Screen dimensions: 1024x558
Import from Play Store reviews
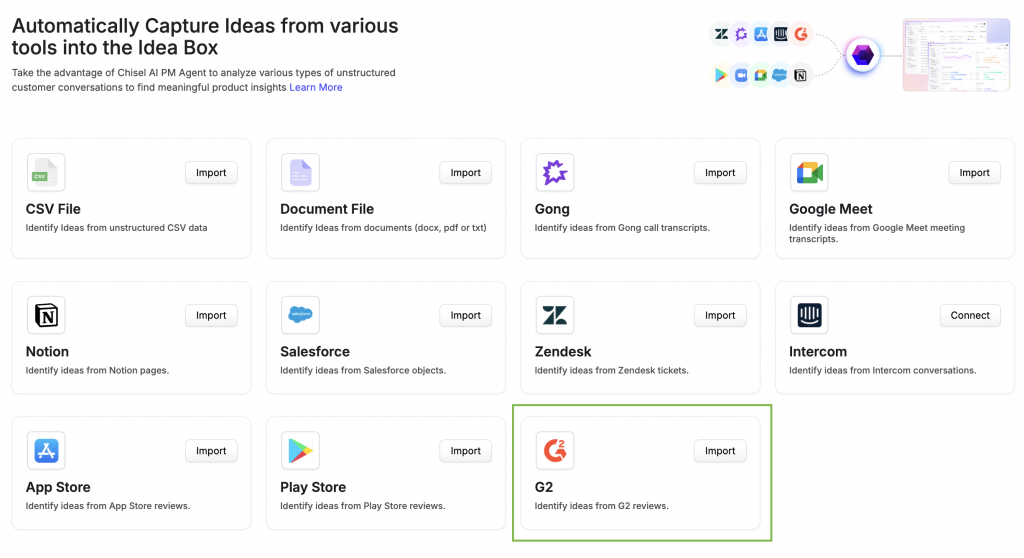[465, 451]
